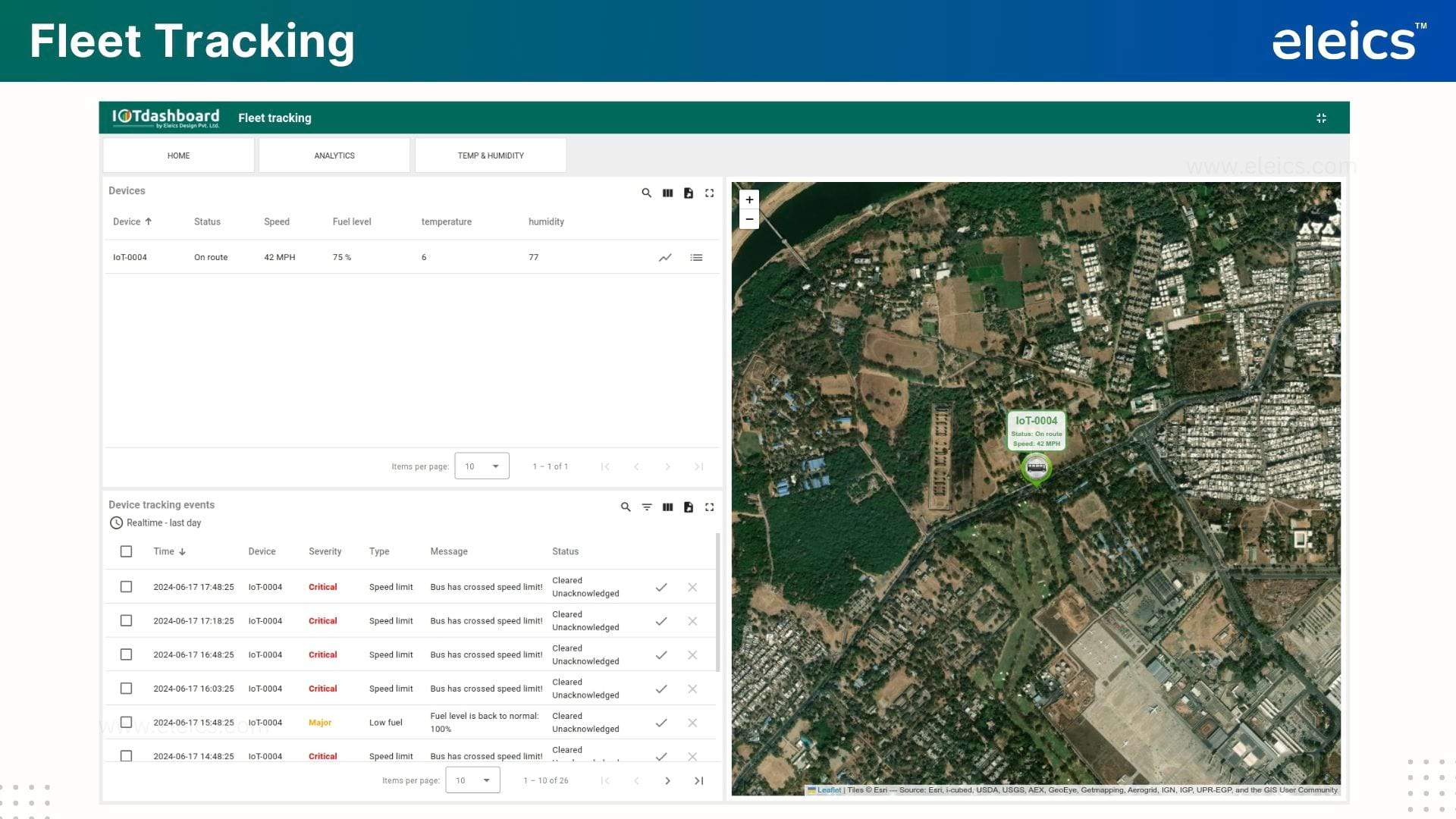This screenshot has height=819, width=1456.
Task: Select all tracking events checkbox in header
Action: [x=126, y=551]
